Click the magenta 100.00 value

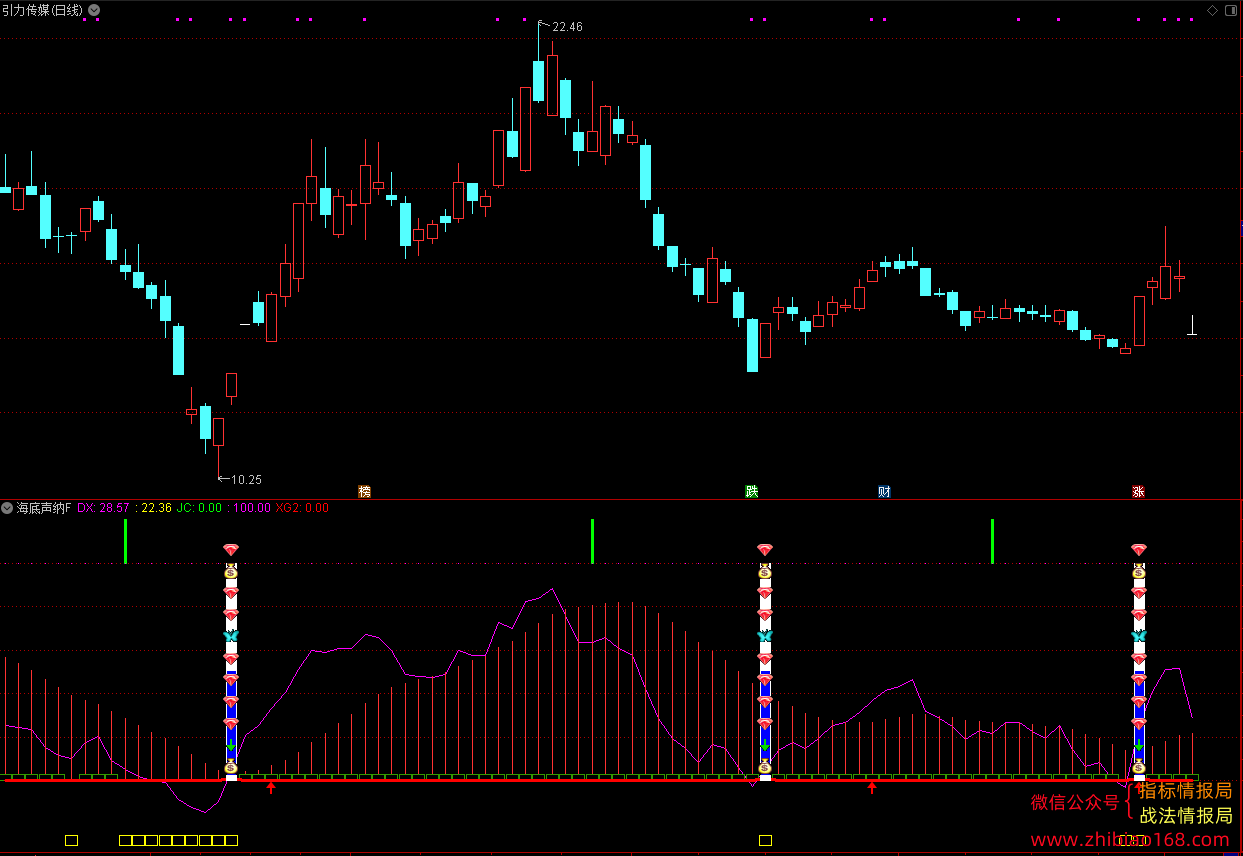[251, 508]
